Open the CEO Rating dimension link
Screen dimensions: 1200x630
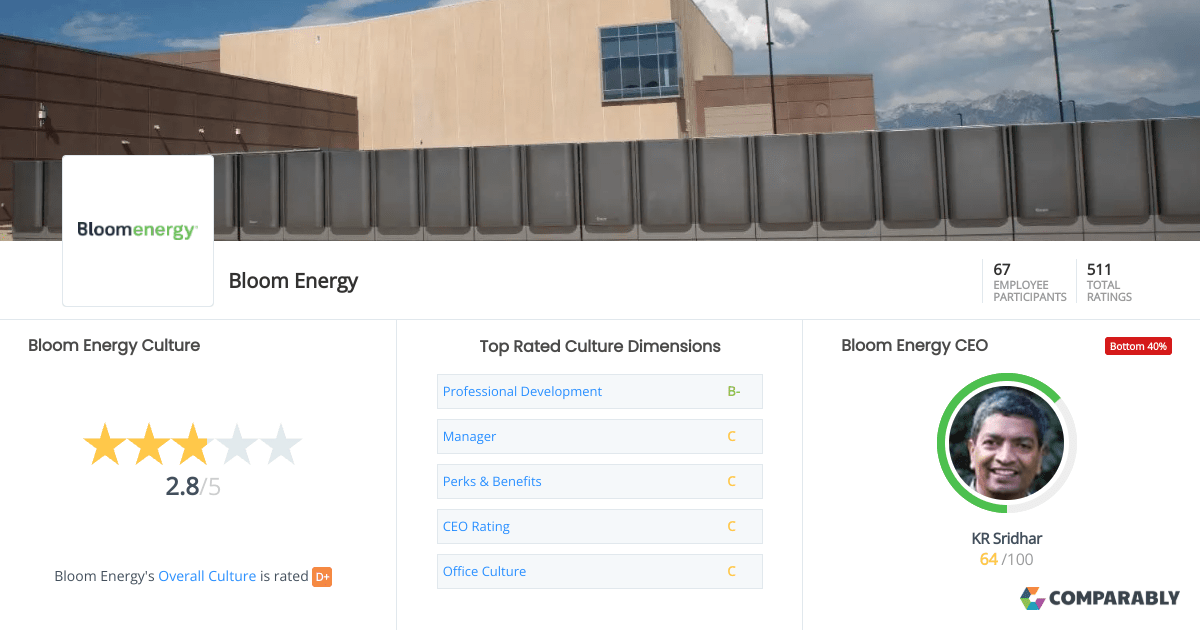tap(476, 526)
